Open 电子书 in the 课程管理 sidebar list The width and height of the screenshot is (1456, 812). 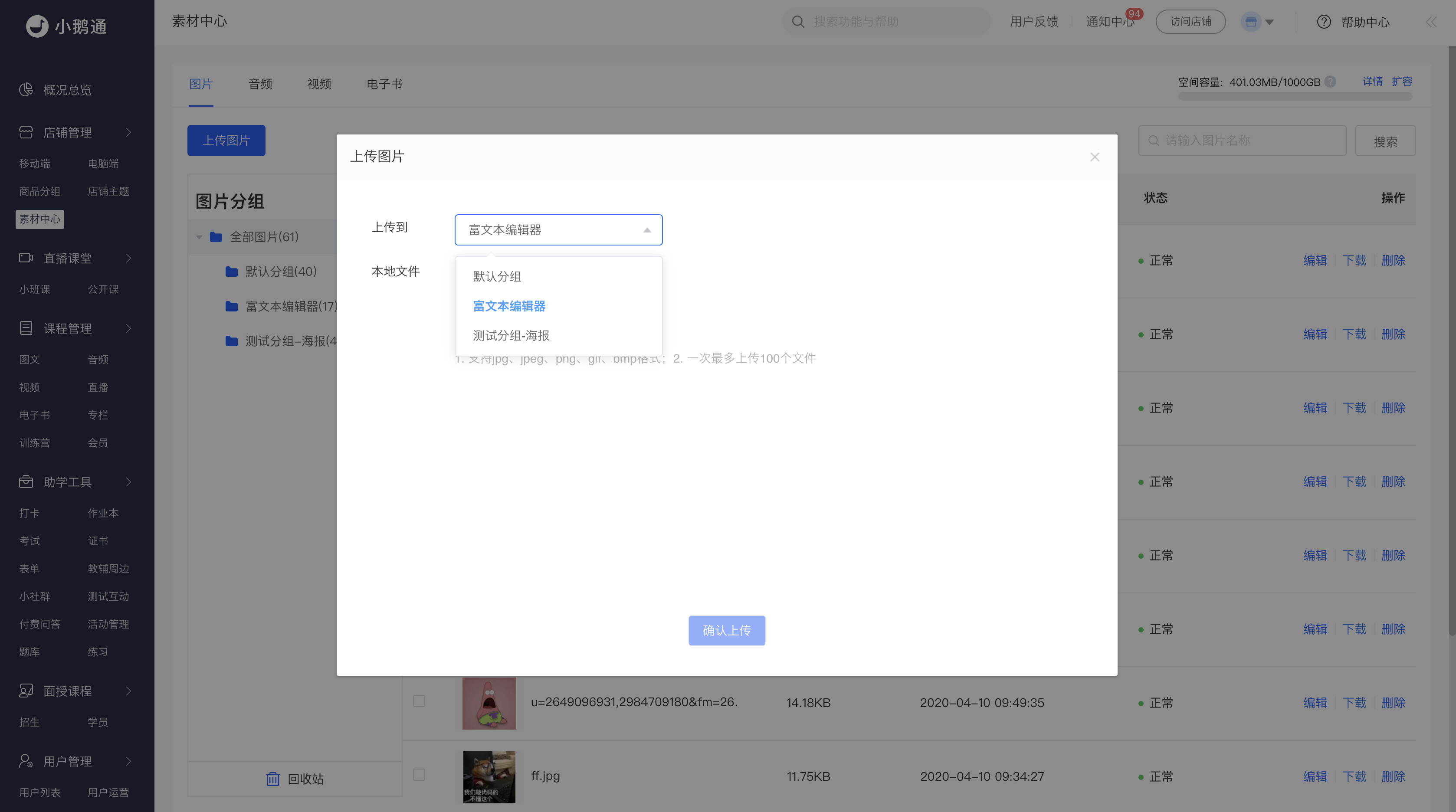pos(34,415)
